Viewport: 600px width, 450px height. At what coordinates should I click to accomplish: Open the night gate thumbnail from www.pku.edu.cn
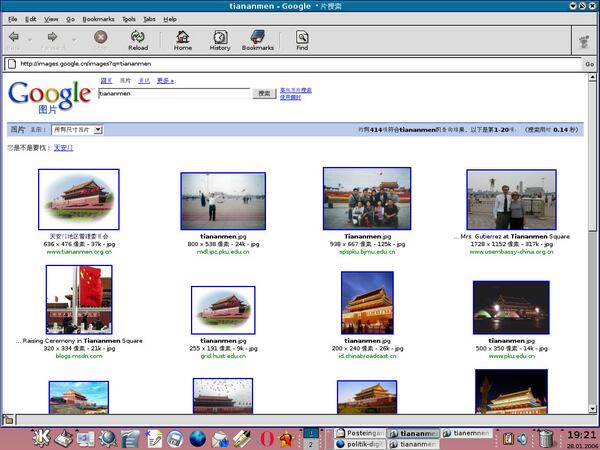[511, 307]
